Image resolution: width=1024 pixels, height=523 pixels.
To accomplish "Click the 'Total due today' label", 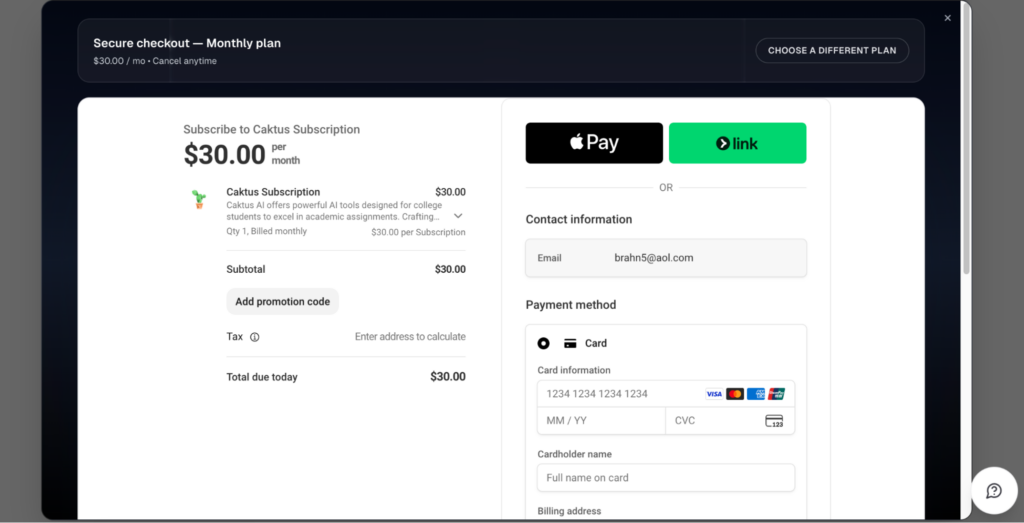I will 262,377.
